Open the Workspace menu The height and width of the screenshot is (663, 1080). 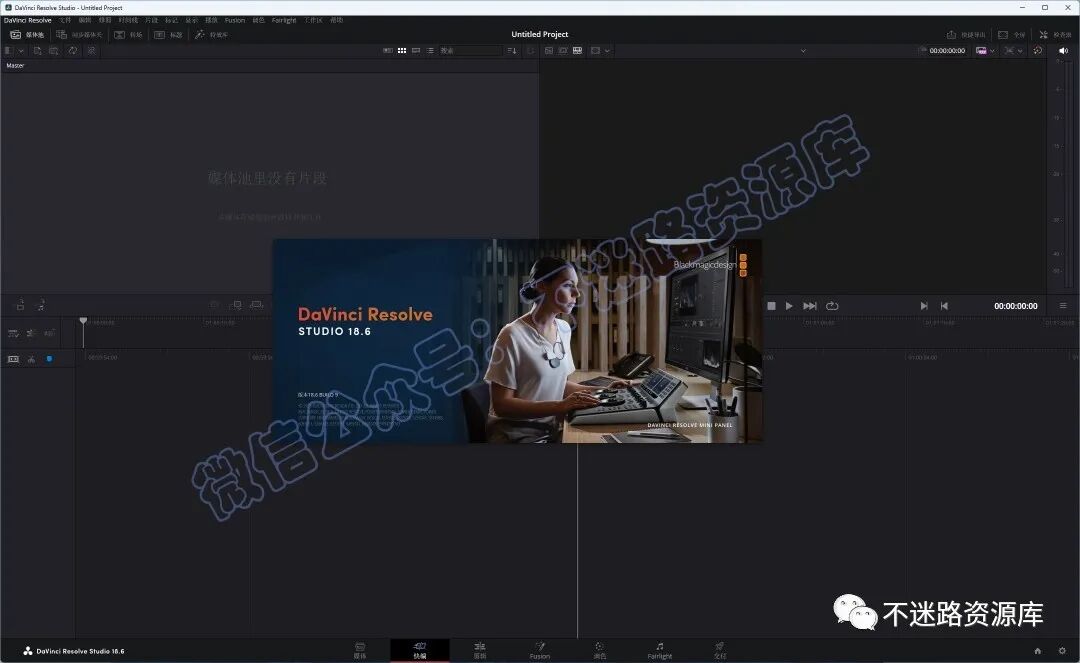pyautogui.click(x=313, y=21)
